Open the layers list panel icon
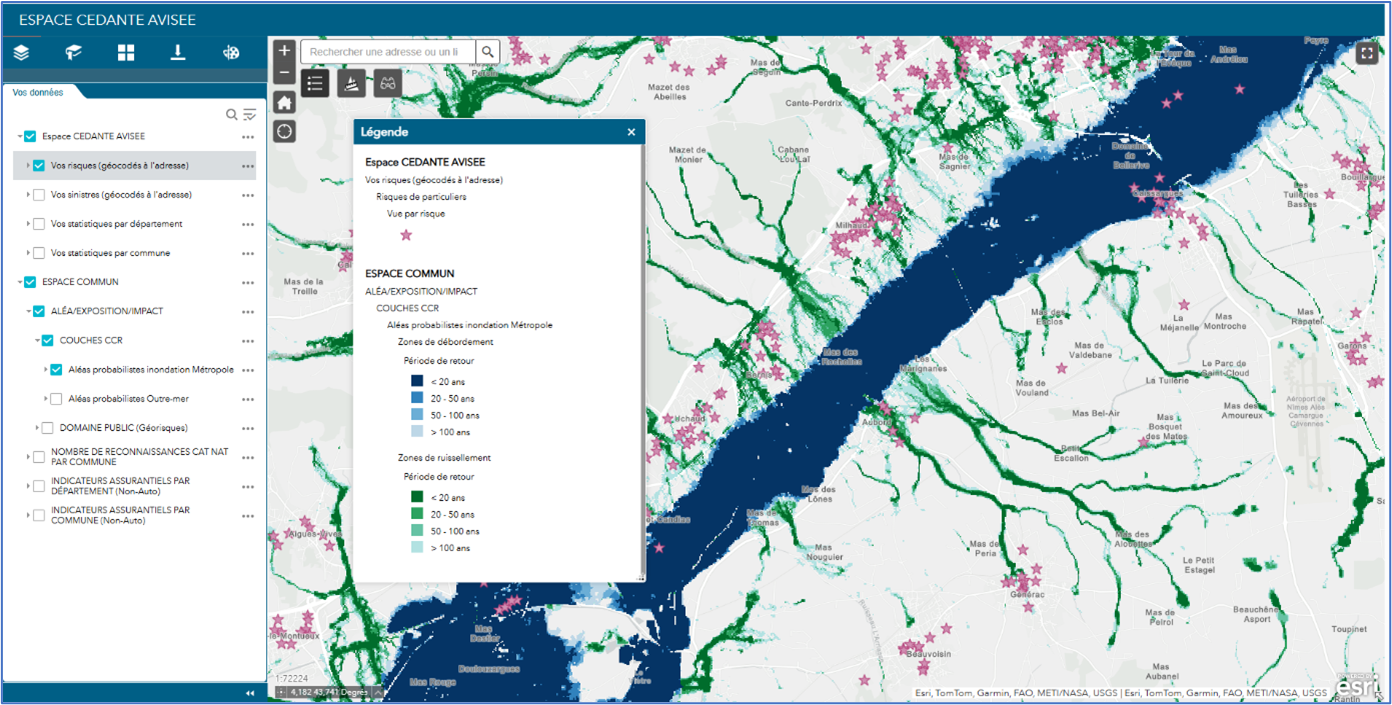 click(21, 53)
